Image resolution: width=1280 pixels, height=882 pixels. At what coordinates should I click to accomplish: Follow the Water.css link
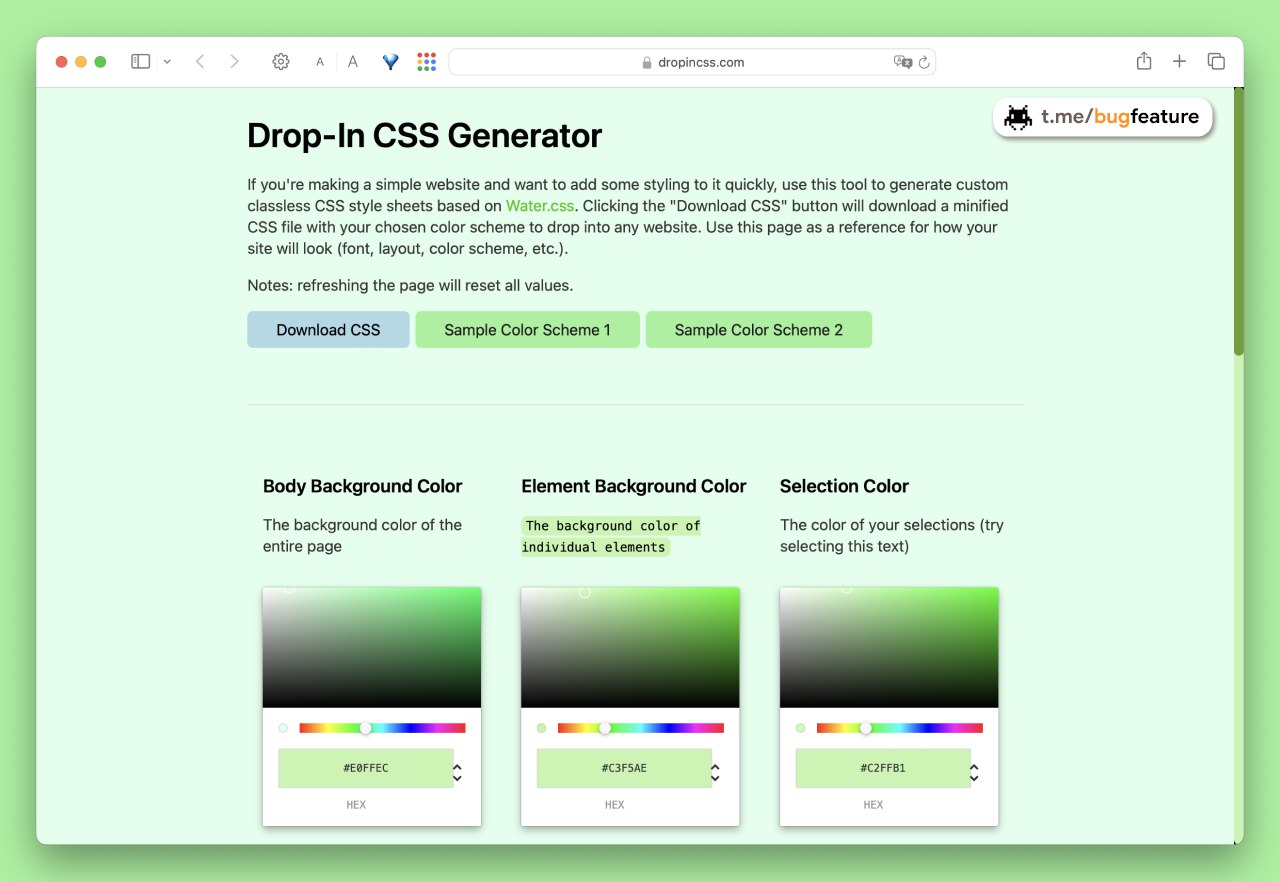click(540, 206)
